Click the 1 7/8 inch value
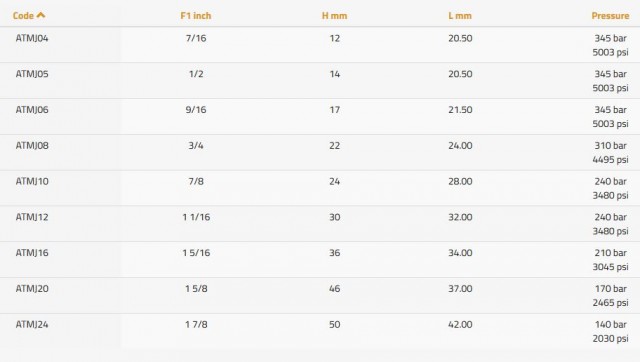 pos(196,324)
